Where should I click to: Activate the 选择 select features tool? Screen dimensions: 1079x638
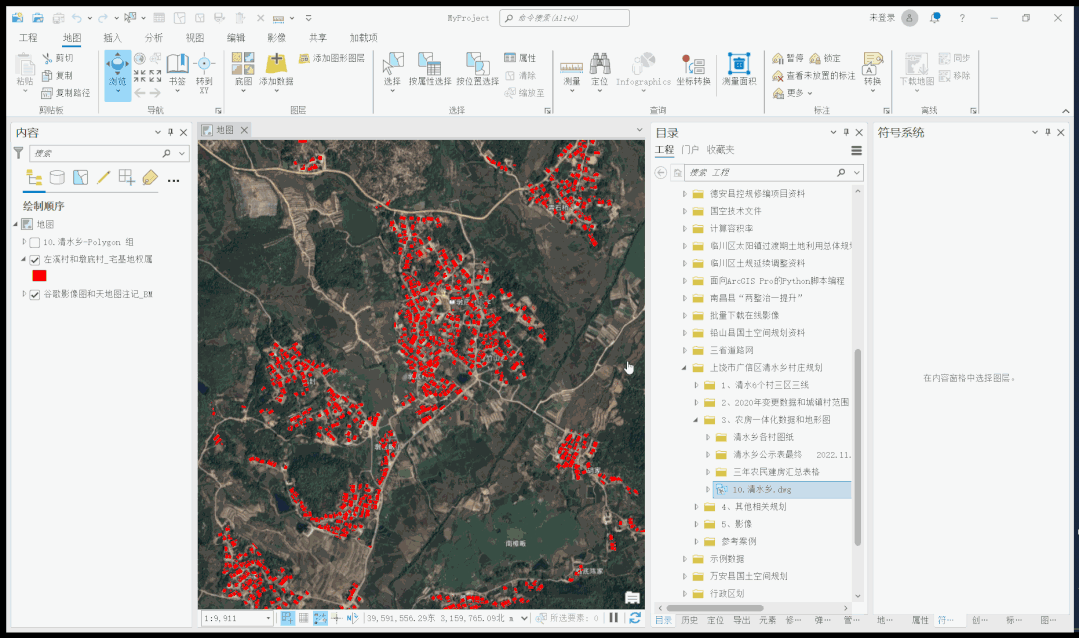(392, 70)
